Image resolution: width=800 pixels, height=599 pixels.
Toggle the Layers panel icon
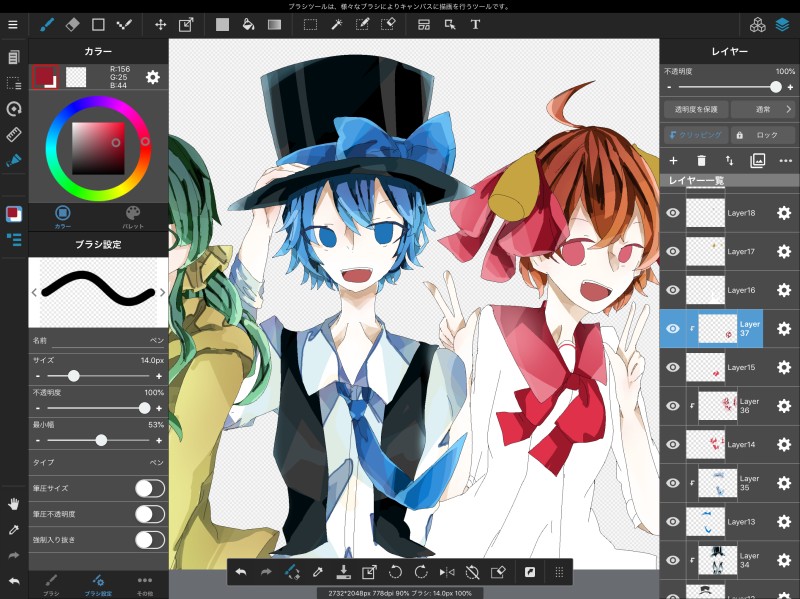point(783,24)
